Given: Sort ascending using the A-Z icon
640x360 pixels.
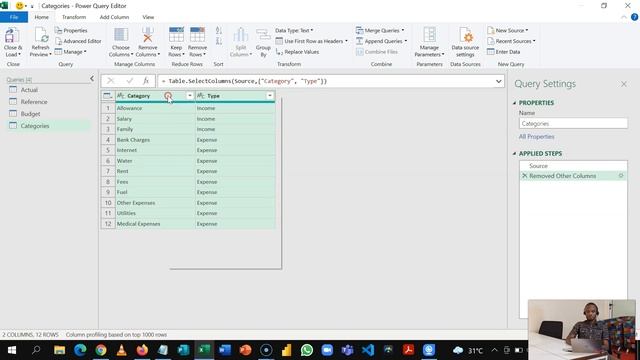Looking at the screenshot, I should coord(219,31).
